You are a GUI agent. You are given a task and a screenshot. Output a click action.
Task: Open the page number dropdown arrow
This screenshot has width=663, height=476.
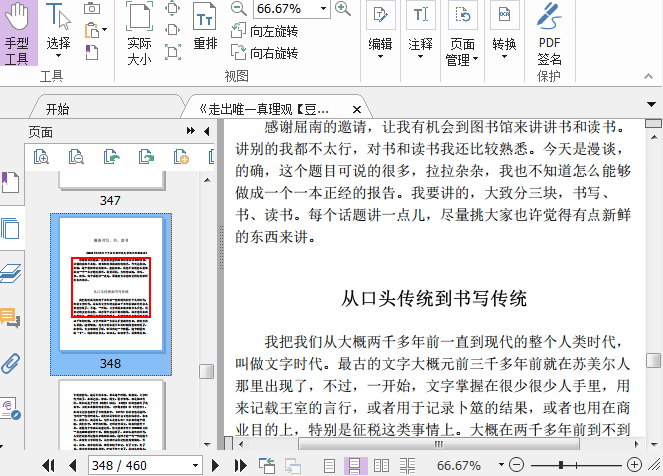(195, 465)
